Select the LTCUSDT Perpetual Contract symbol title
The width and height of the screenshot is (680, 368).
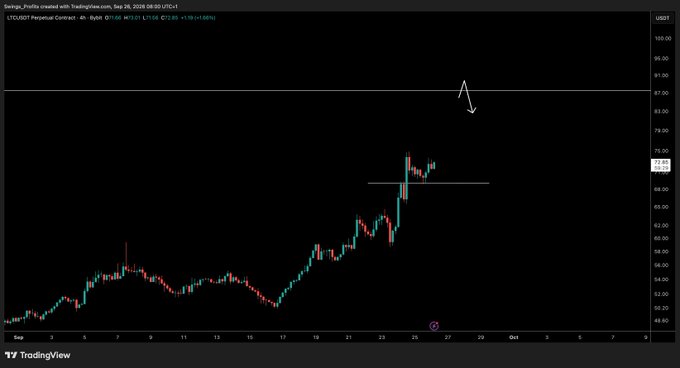pyautogui.click(x=41, y=18)
